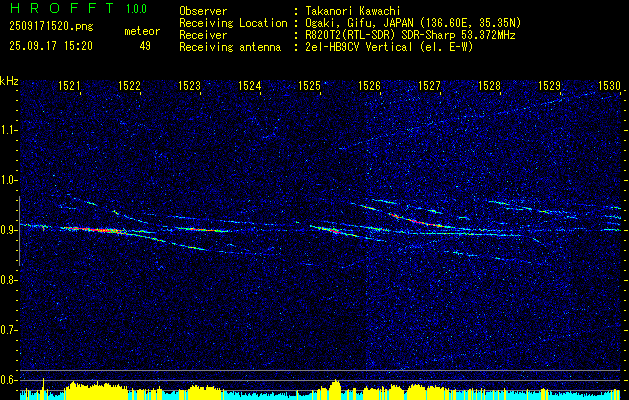The image size is (629, 400).
Task: Click observer name Takanori Kawachi
Action: (x=353, y=11)
